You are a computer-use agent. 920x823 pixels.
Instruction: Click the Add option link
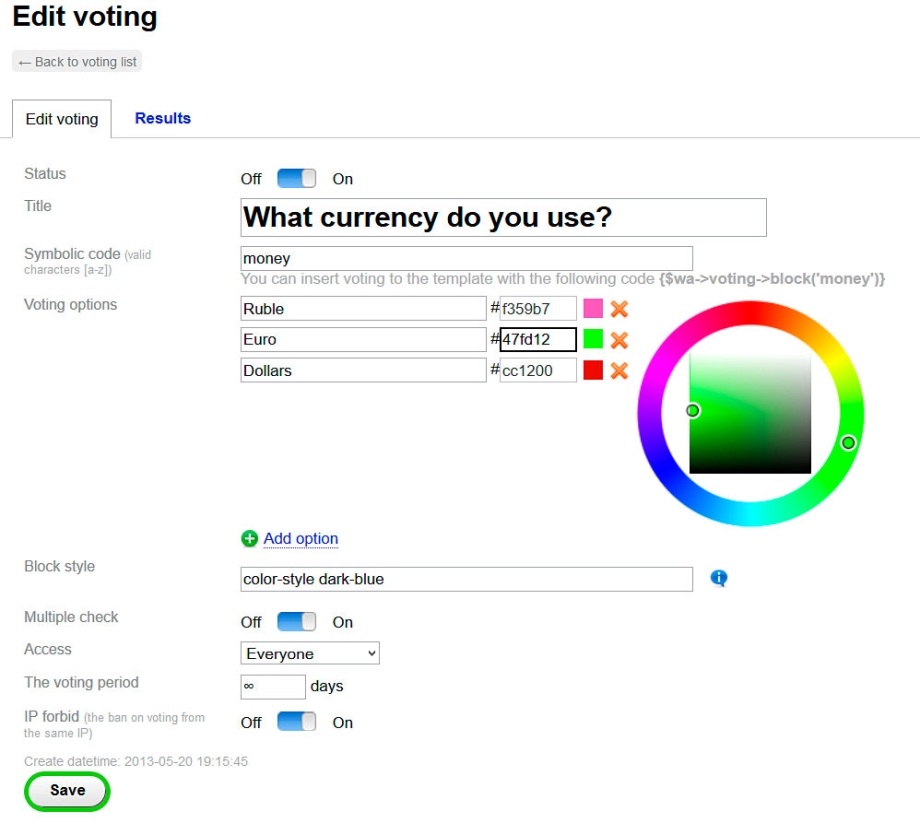tap(301, 539)
